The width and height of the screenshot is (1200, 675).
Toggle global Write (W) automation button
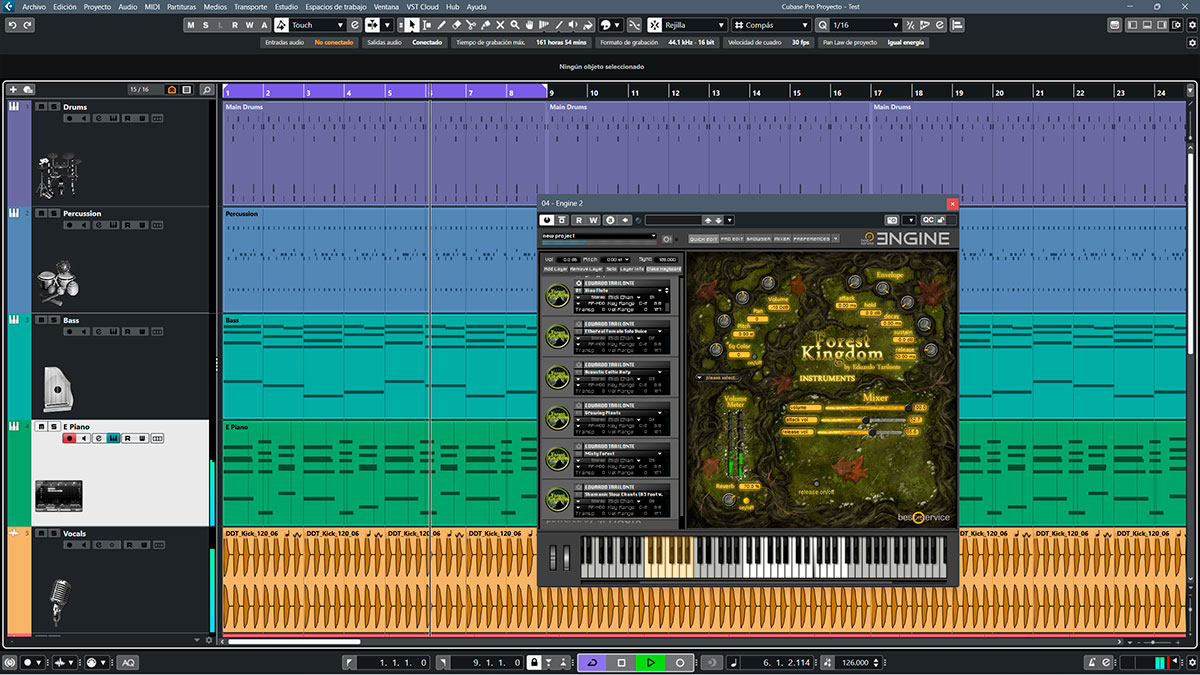coord(249,25)
